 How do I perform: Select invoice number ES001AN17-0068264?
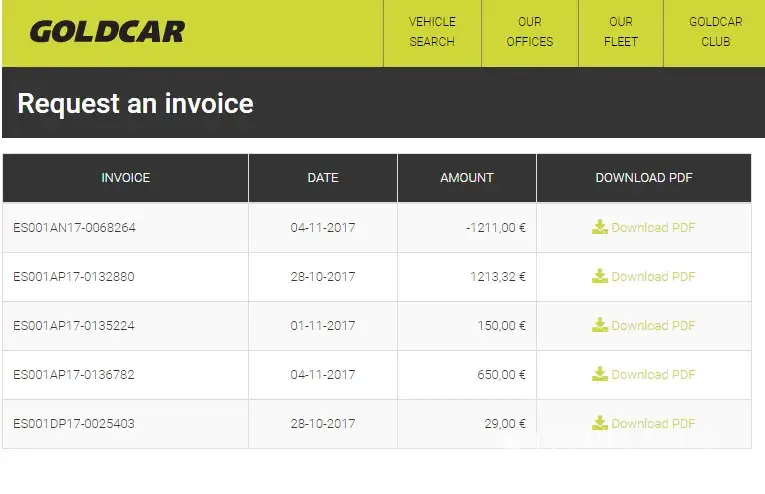(x=74, y=228)
